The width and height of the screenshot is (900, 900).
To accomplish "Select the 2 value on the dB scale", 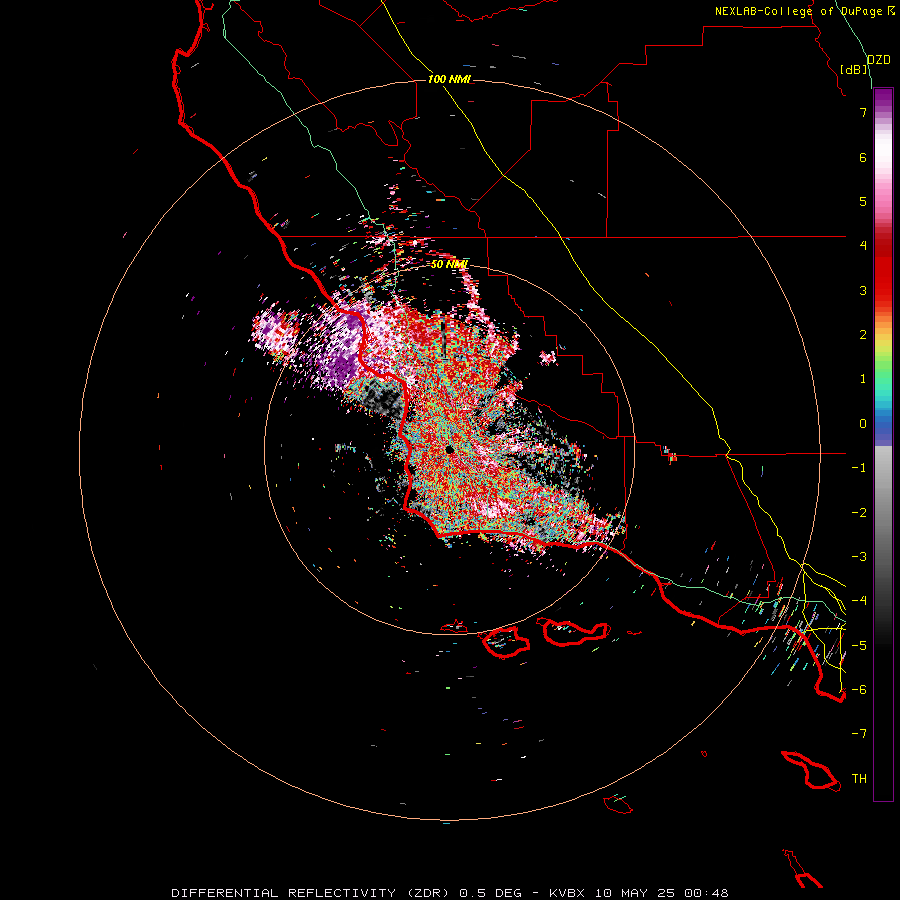I will coord(863,335).
